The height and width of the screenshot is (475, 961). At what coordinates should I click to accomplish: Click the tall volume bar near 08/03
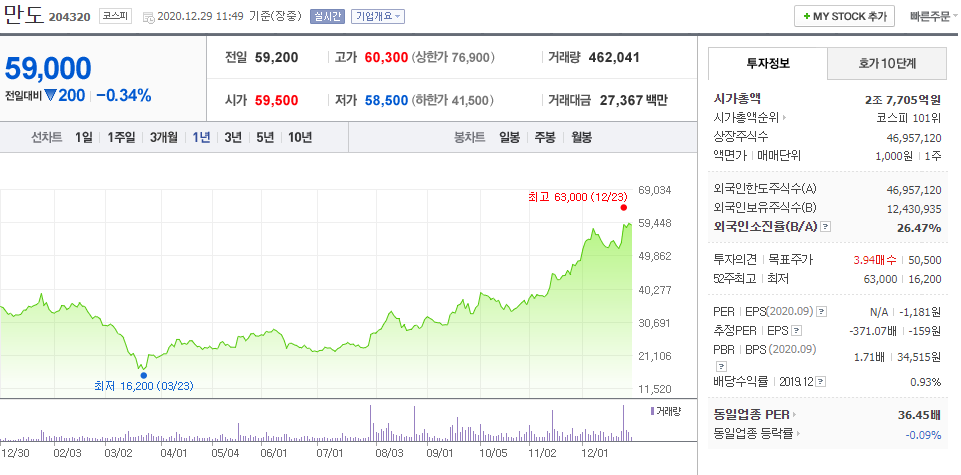[x=371, y=423]
